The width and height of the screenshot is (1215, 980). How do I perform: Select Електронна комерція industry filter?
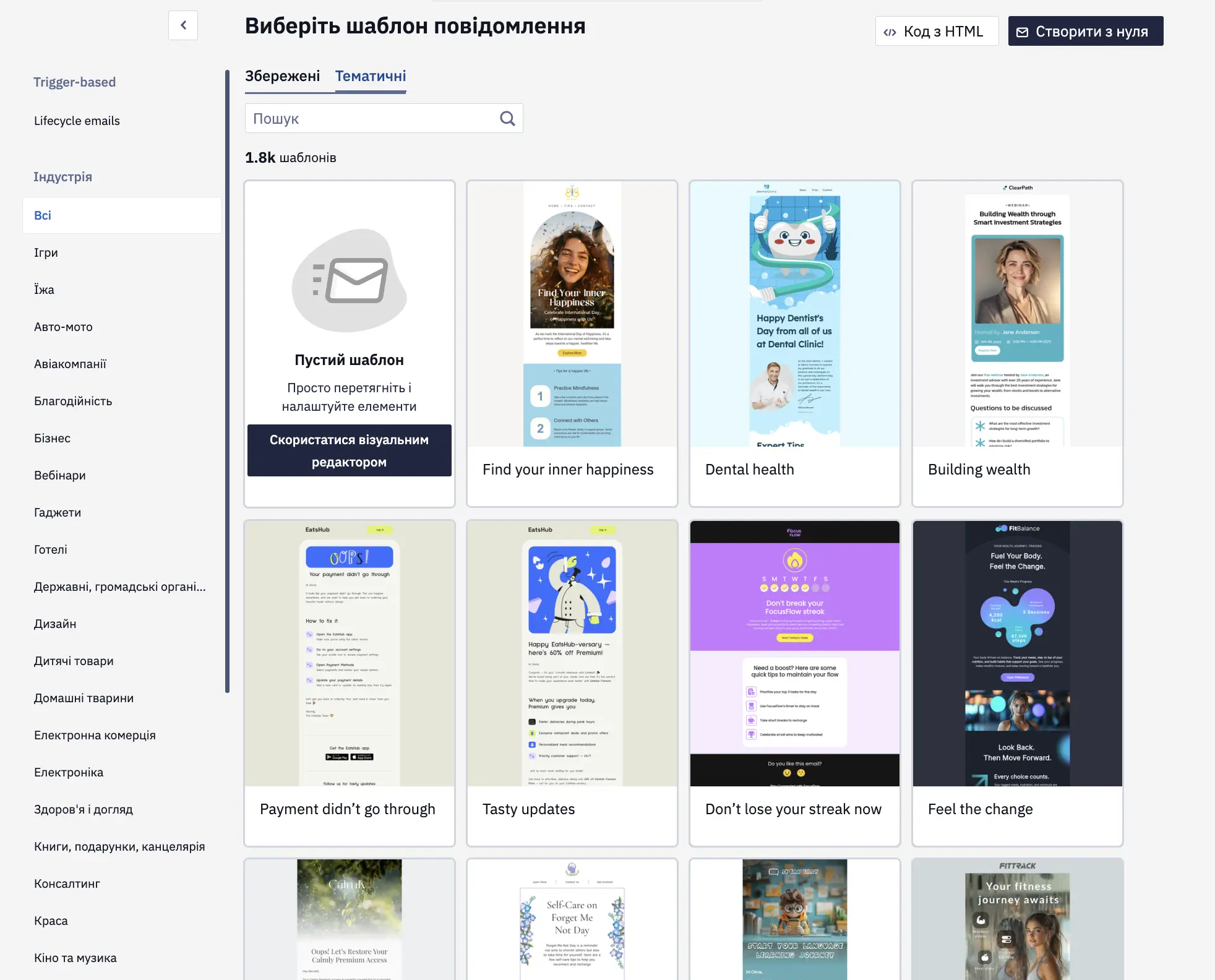point(95,735)
